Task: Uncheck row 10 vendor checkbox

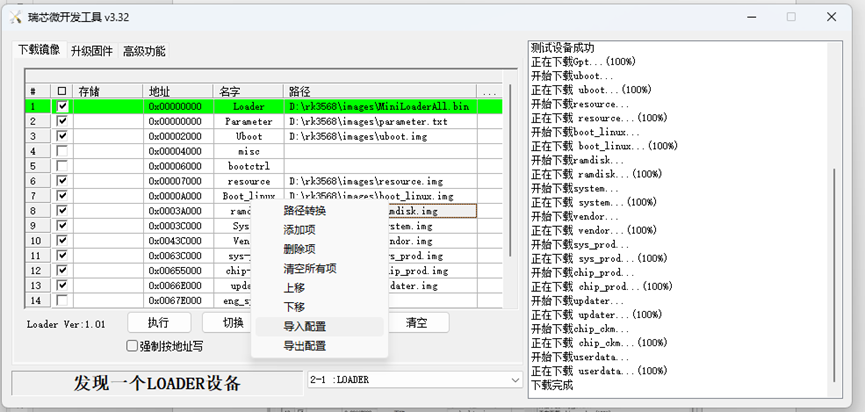Action: [x=63, y=240]
